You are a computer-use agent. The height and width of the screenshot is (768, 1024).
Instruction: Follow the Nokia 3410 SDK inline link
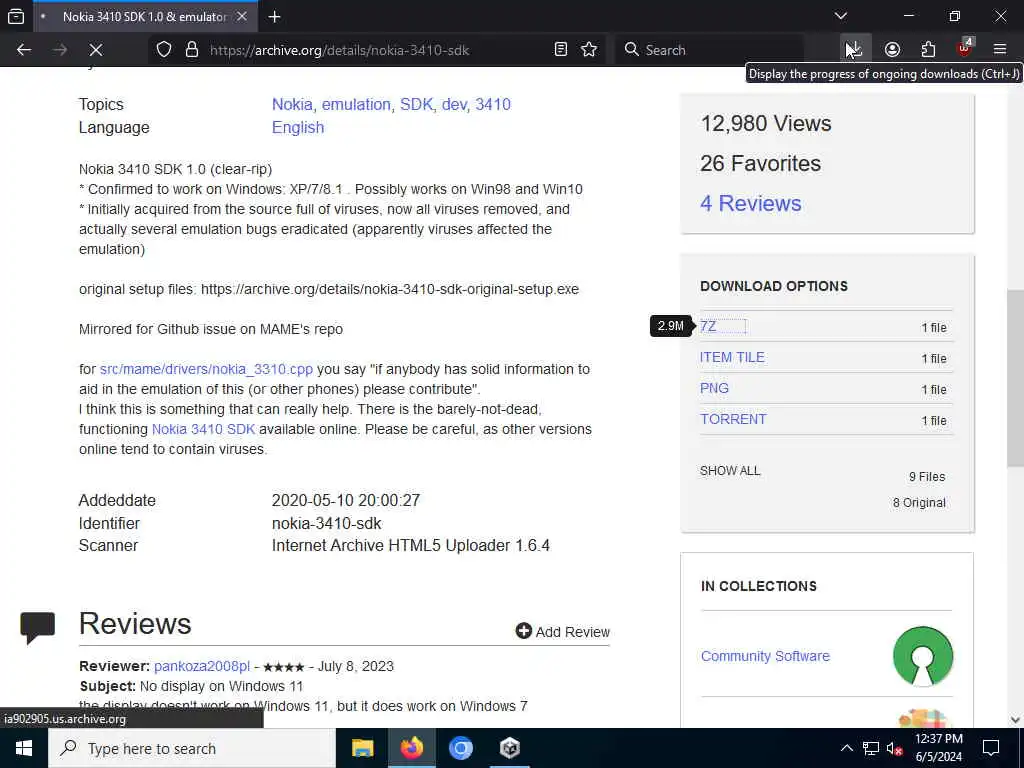tap(203, 429)
